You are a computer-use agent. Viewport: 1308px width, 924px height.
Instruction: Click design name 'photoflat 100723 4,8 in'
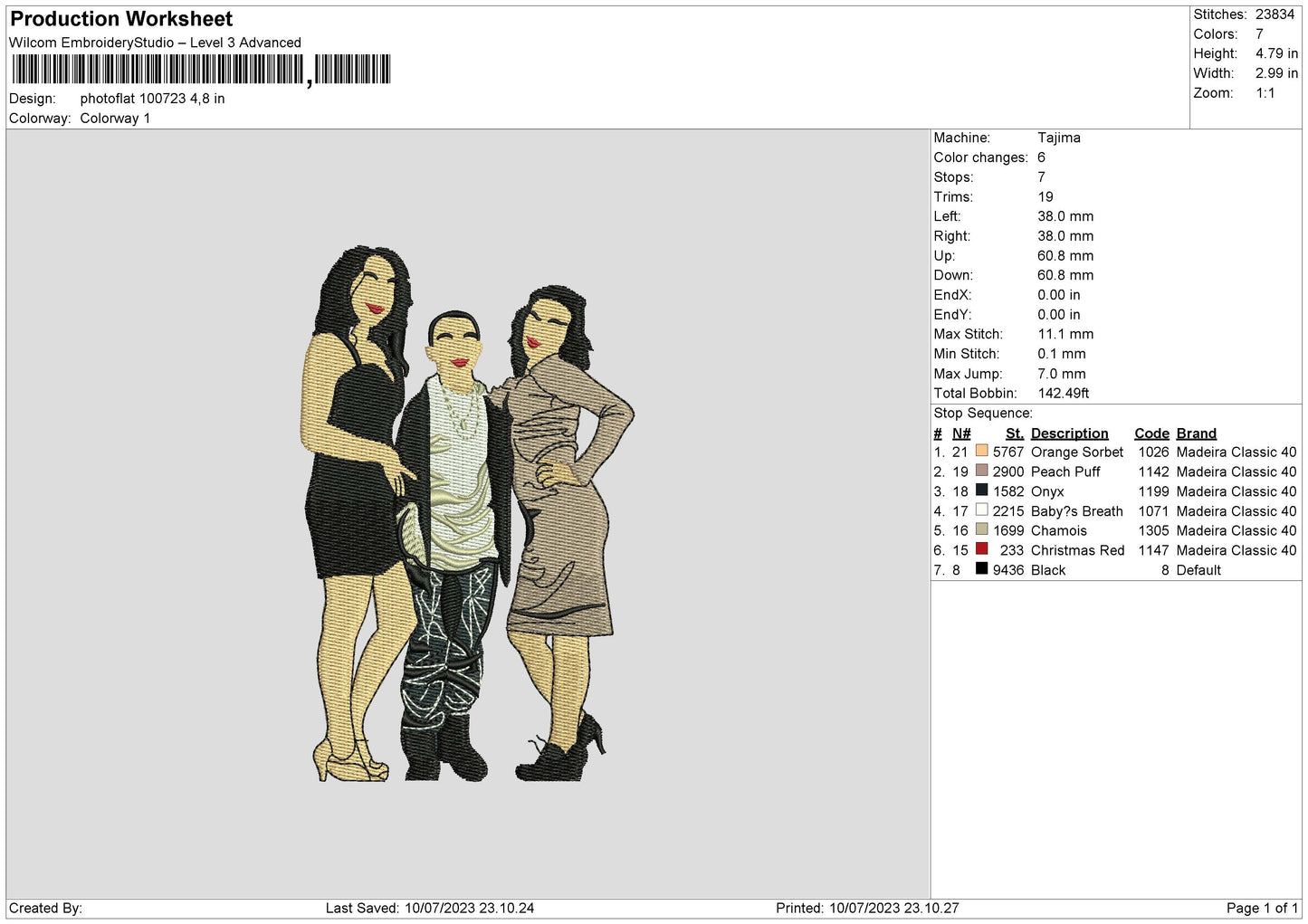152,99
